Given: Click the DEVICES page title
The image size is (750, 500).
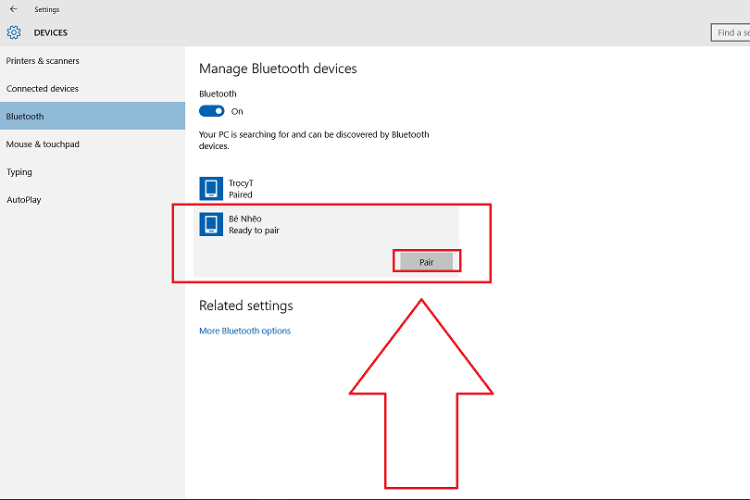Looking at the screenshot, I should click(x=51, y=33).
